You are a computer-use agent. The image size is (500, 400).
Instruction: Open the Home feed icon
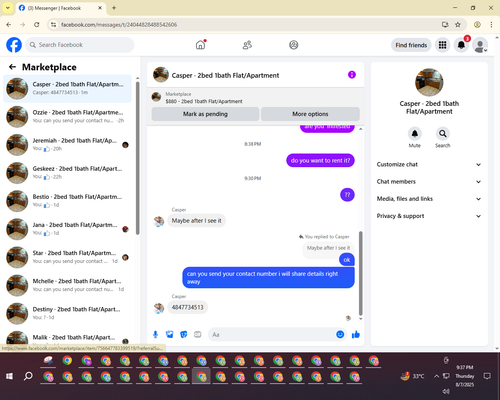point(200,45)
